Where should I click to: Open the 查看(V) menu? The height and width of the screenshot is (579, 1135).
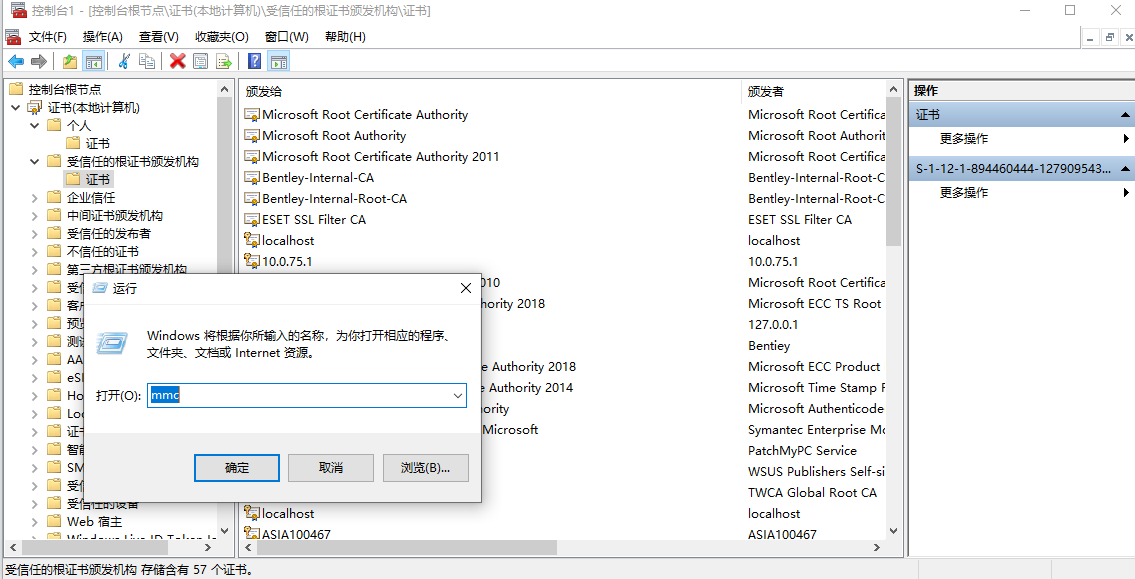pyautogui.click(x=159, y=37)
